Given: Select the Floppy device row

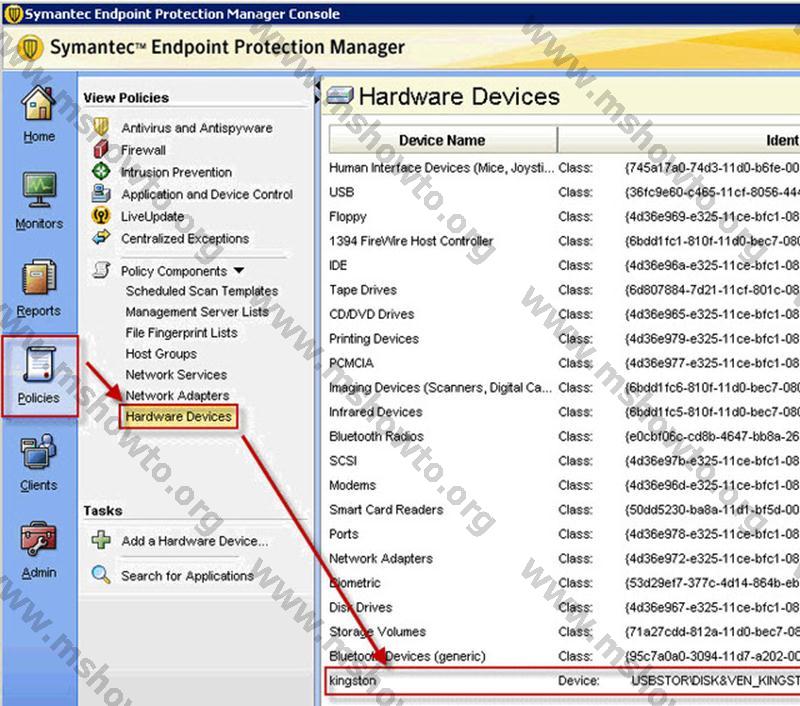Looking at the screenshot, I should [563, 217].
